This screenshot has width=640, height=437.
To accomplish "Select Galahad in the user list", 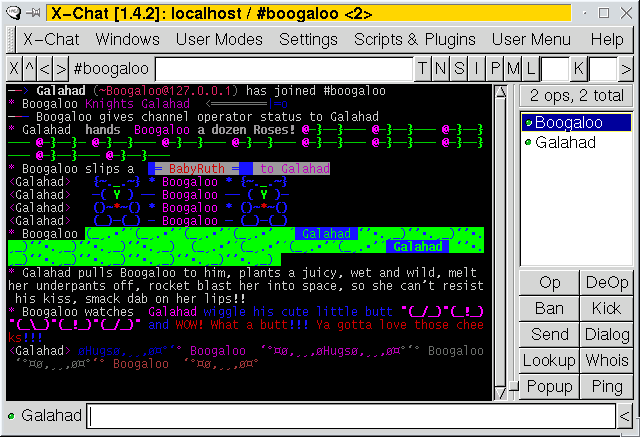I will (x=566, y=142).
